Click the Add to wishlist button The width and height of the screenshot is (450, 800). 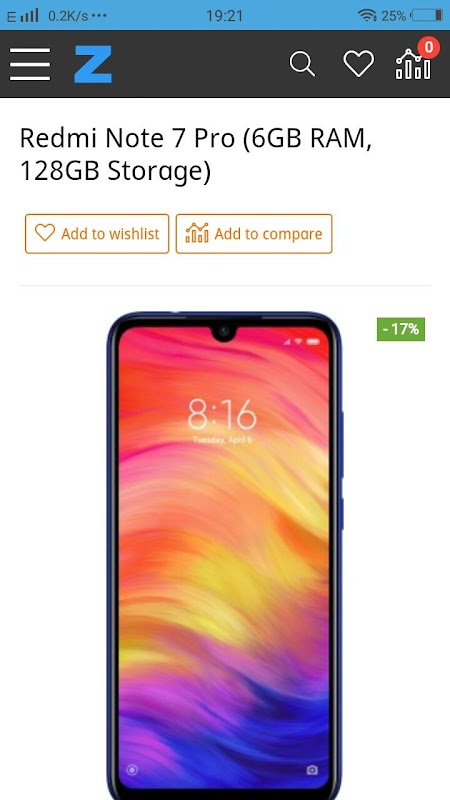pyautogui.click(x=97, y=234)
